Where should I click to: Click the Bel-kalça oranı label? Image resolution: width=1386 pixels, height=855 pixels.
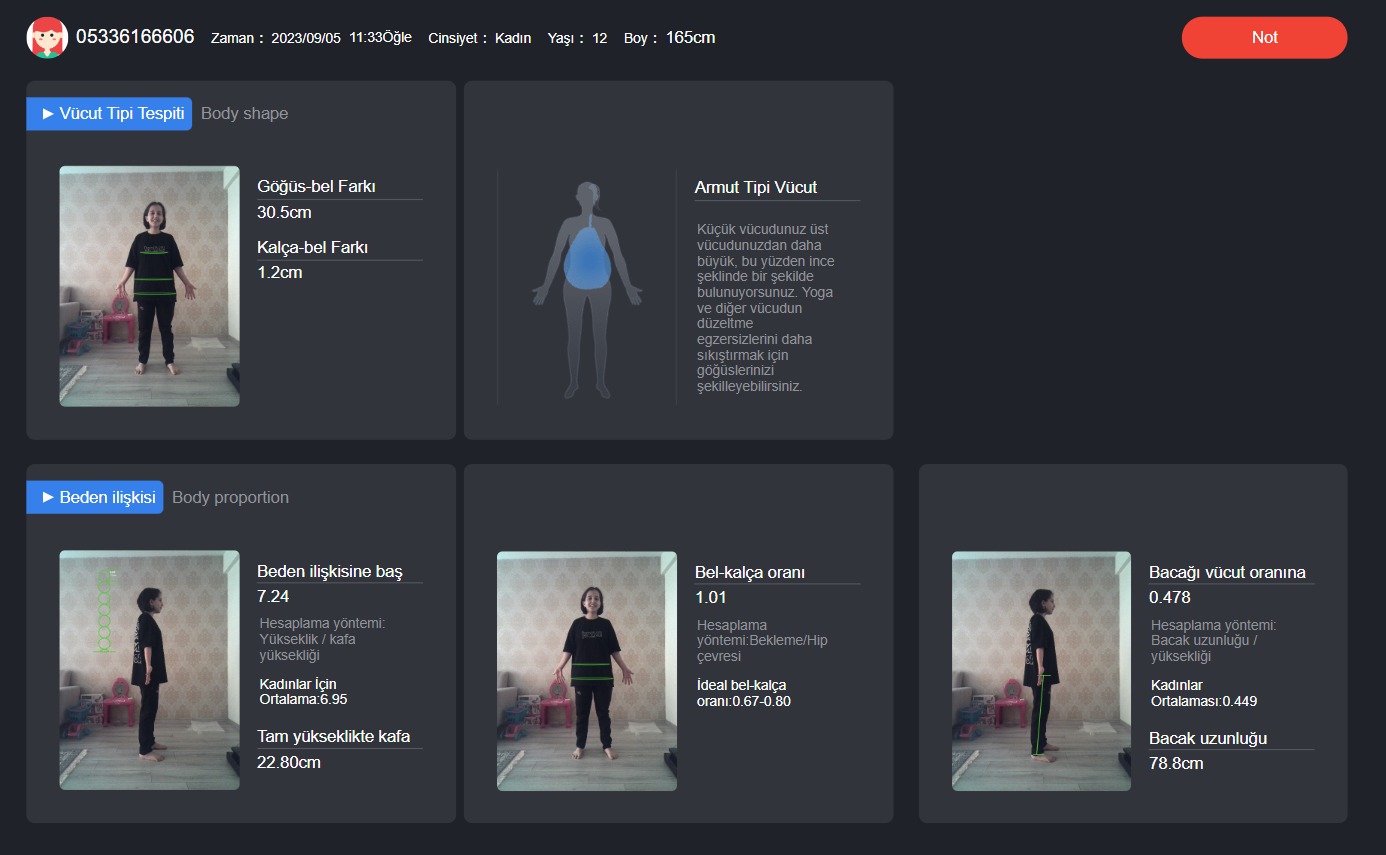[750, 573]
